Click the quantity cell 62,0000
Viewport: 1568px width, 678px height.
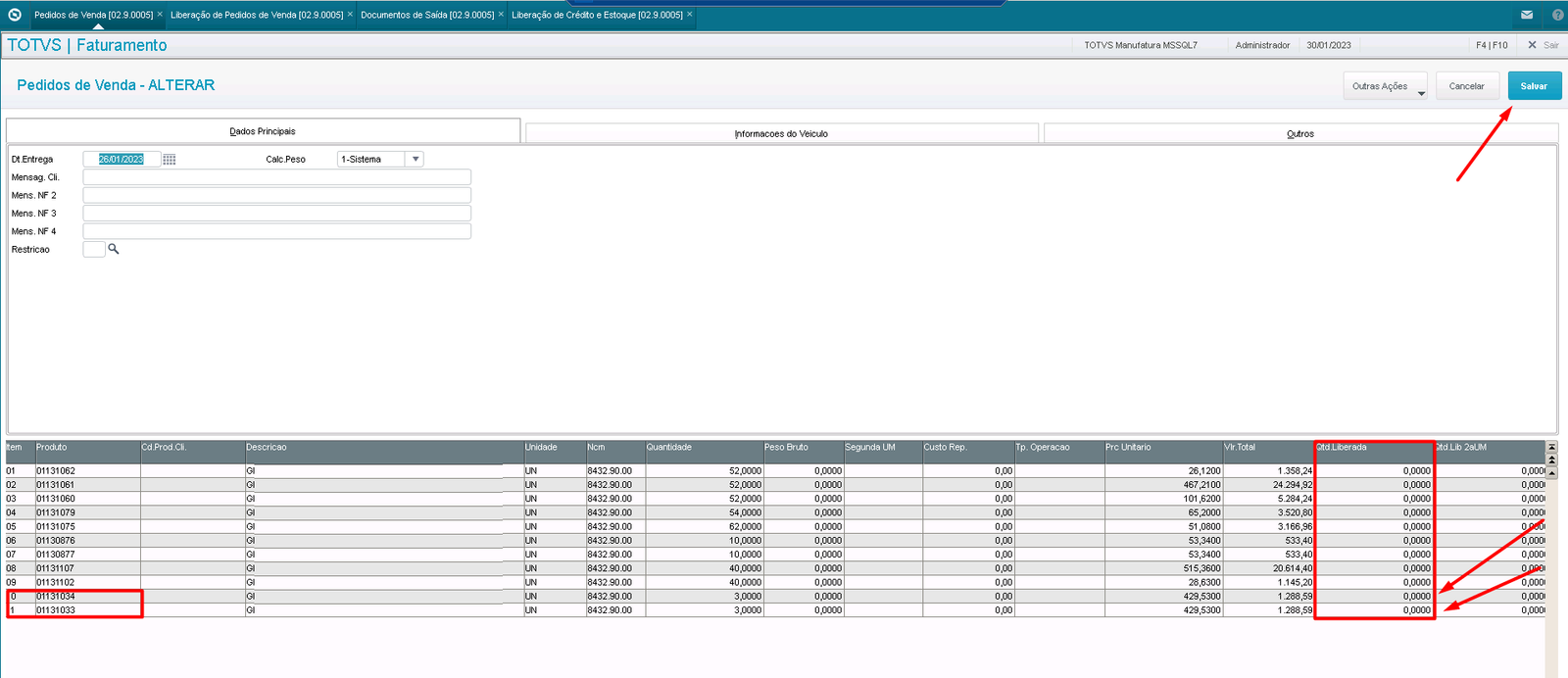click(x=704, y=526)
